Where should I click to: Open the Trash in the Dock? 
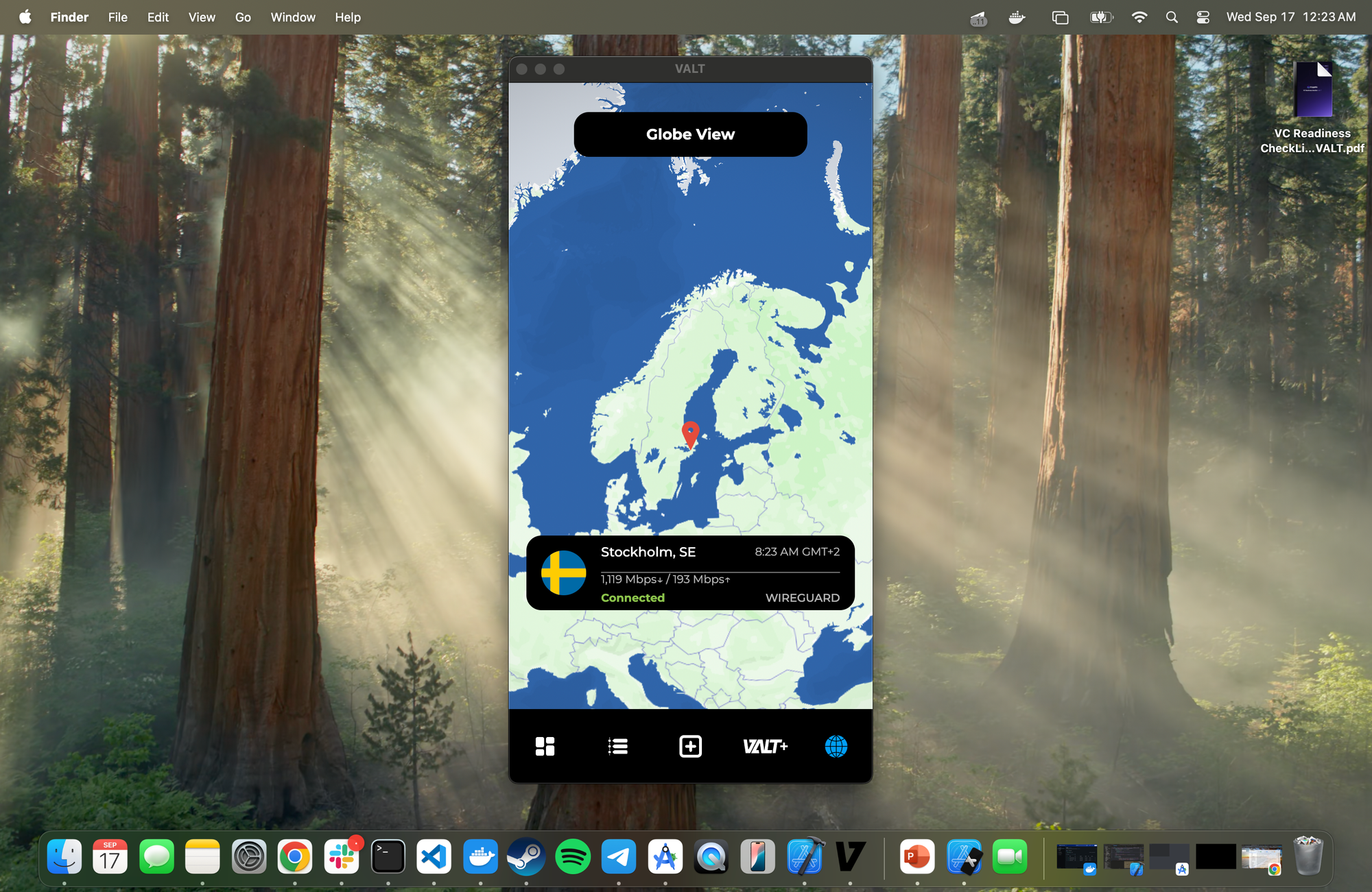coord(1308,855)
